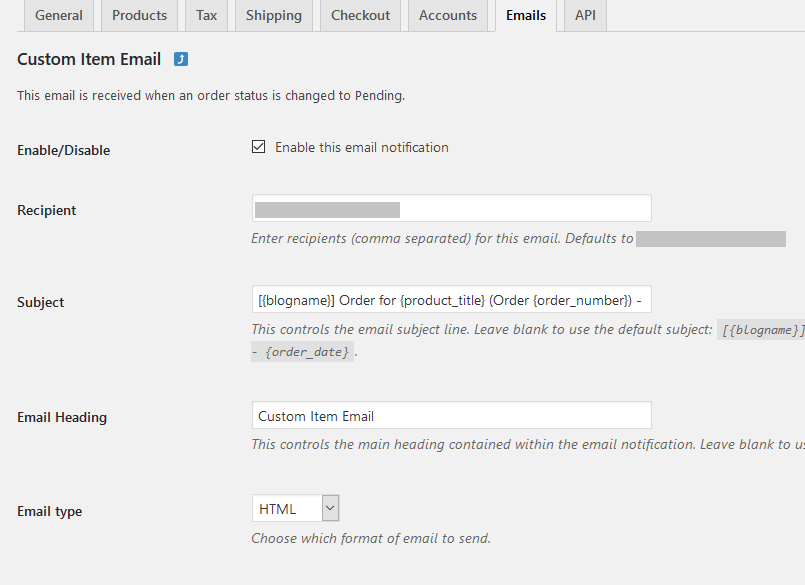The height and width of the screenshot is (585, 805).
Task: Select the Shipping tab
Action: (274, 15)
